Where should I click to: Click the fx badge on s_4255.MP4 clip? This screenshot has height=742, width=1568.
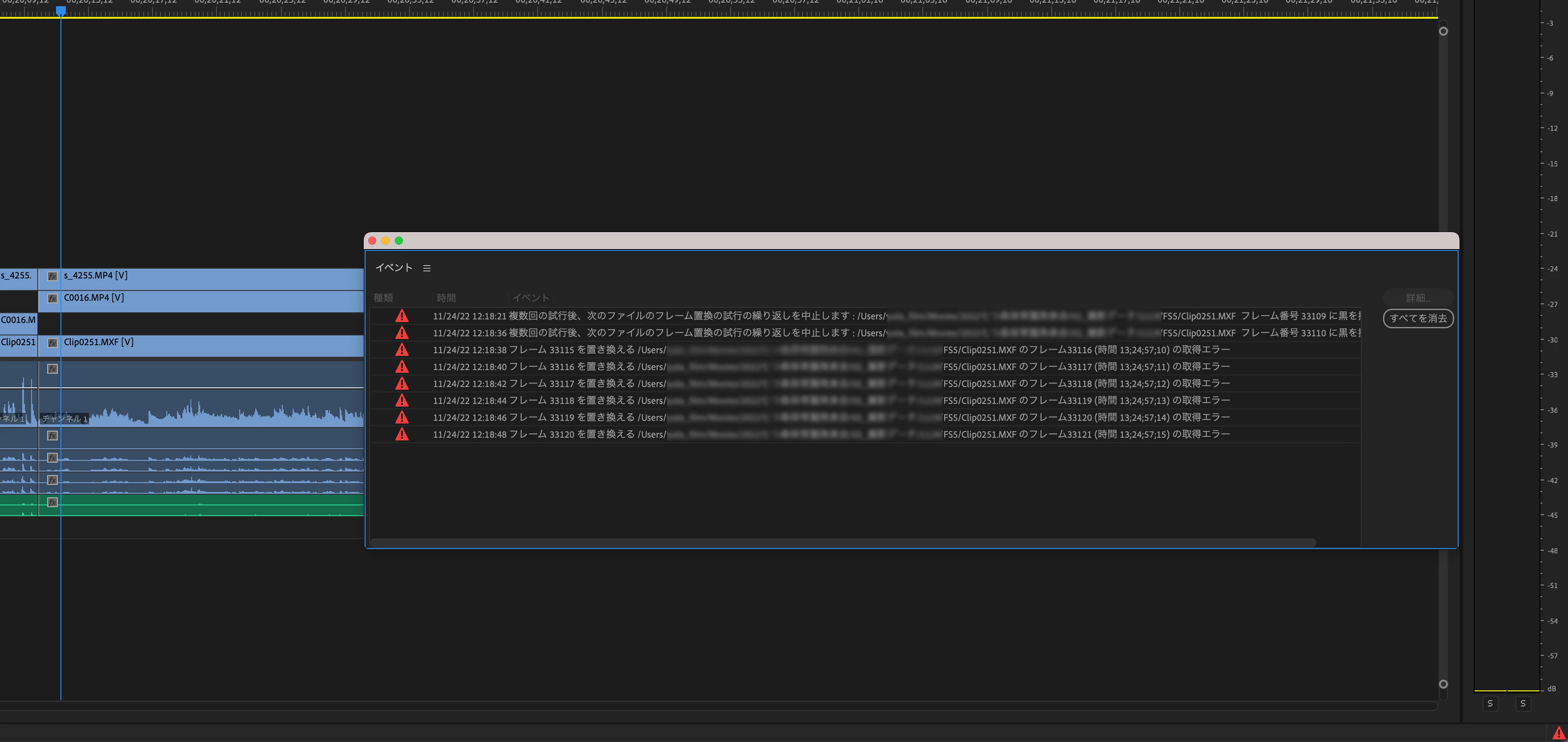(52, 276)
